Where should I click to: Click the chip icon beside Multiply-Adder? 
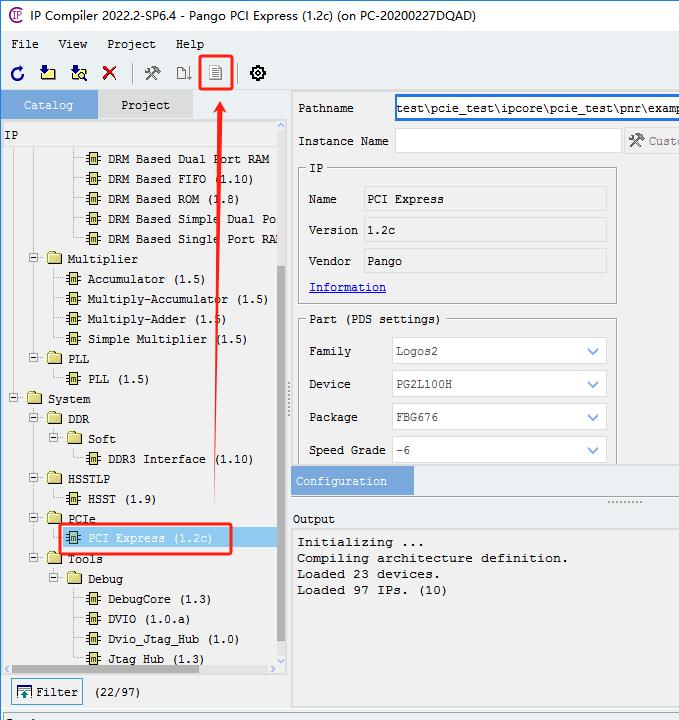[x=73, y=319]
